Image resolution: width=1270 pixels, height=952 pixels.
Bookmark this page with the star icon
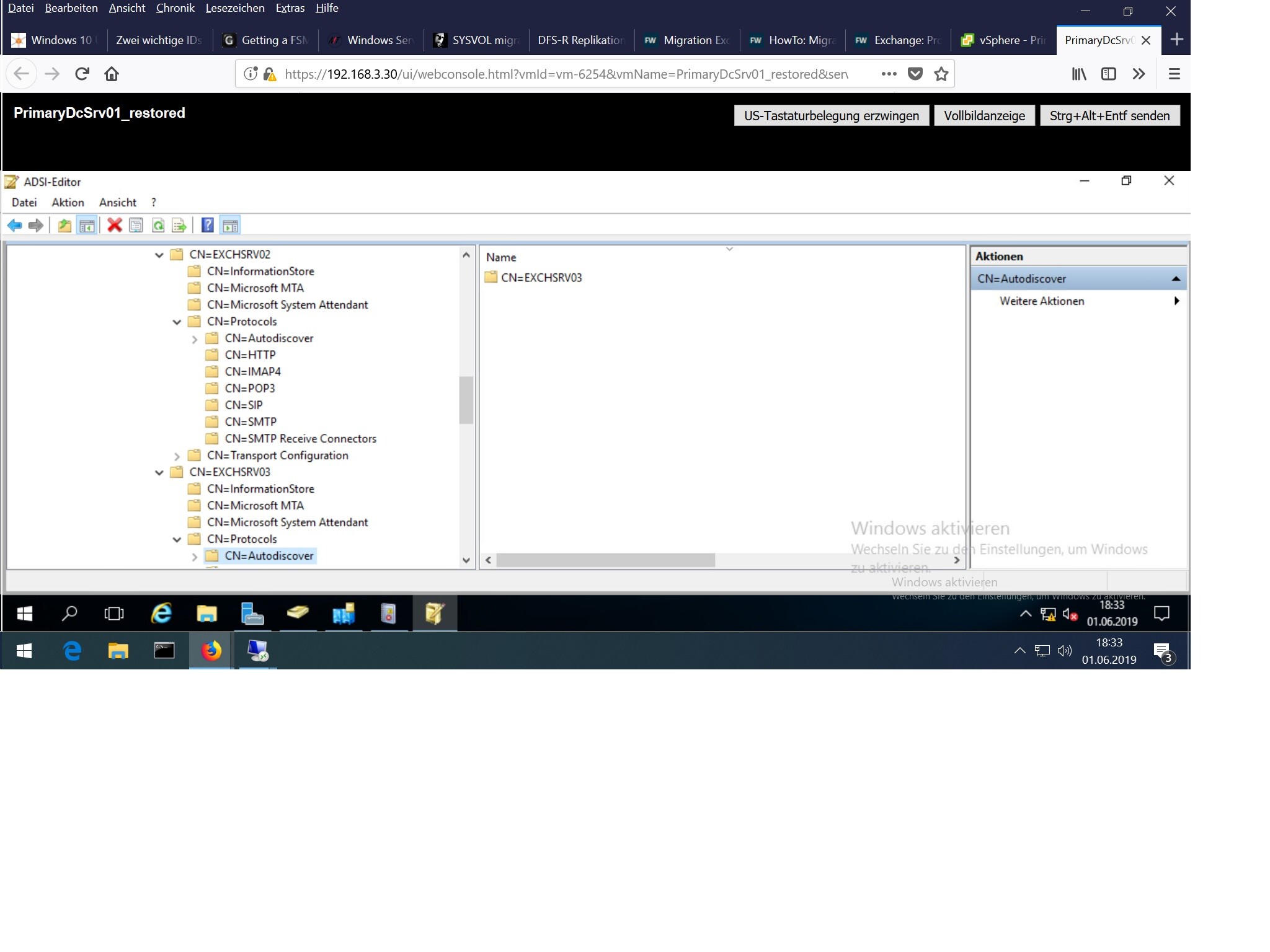coord(941,74)
